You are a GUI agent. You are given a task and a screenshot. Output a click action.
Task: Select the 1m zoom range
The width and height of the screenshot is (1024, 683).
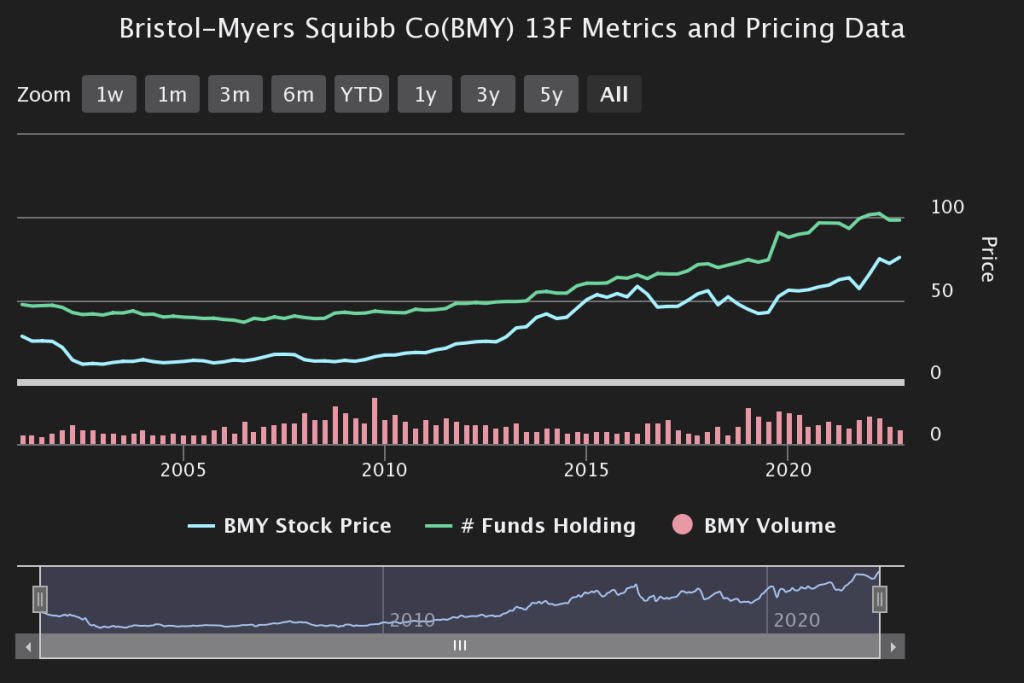point(172,95)
